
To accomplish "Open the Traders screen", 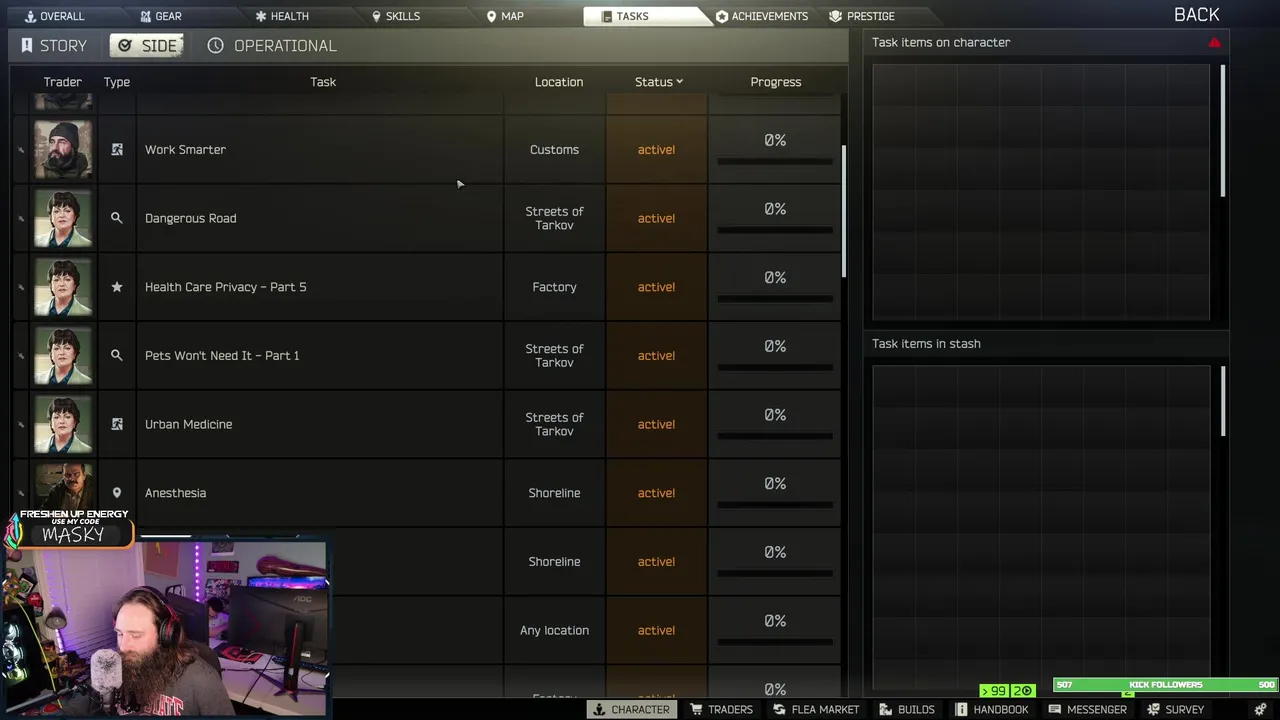I will click(721, 709).
